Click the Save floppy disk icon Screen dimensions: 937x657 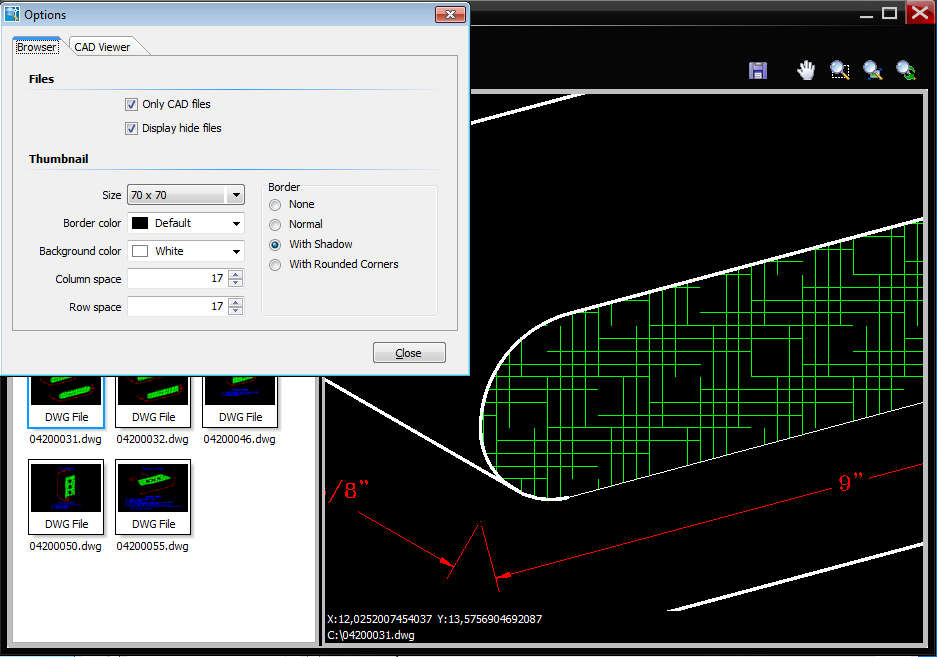pos(758,70)
